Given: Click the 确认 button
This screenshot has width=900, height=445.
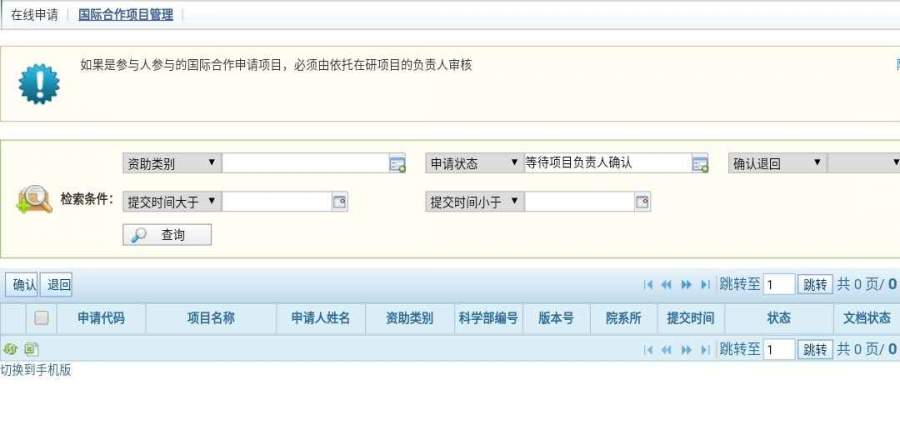Looking at the screenshot, I should tap(22, 284).
